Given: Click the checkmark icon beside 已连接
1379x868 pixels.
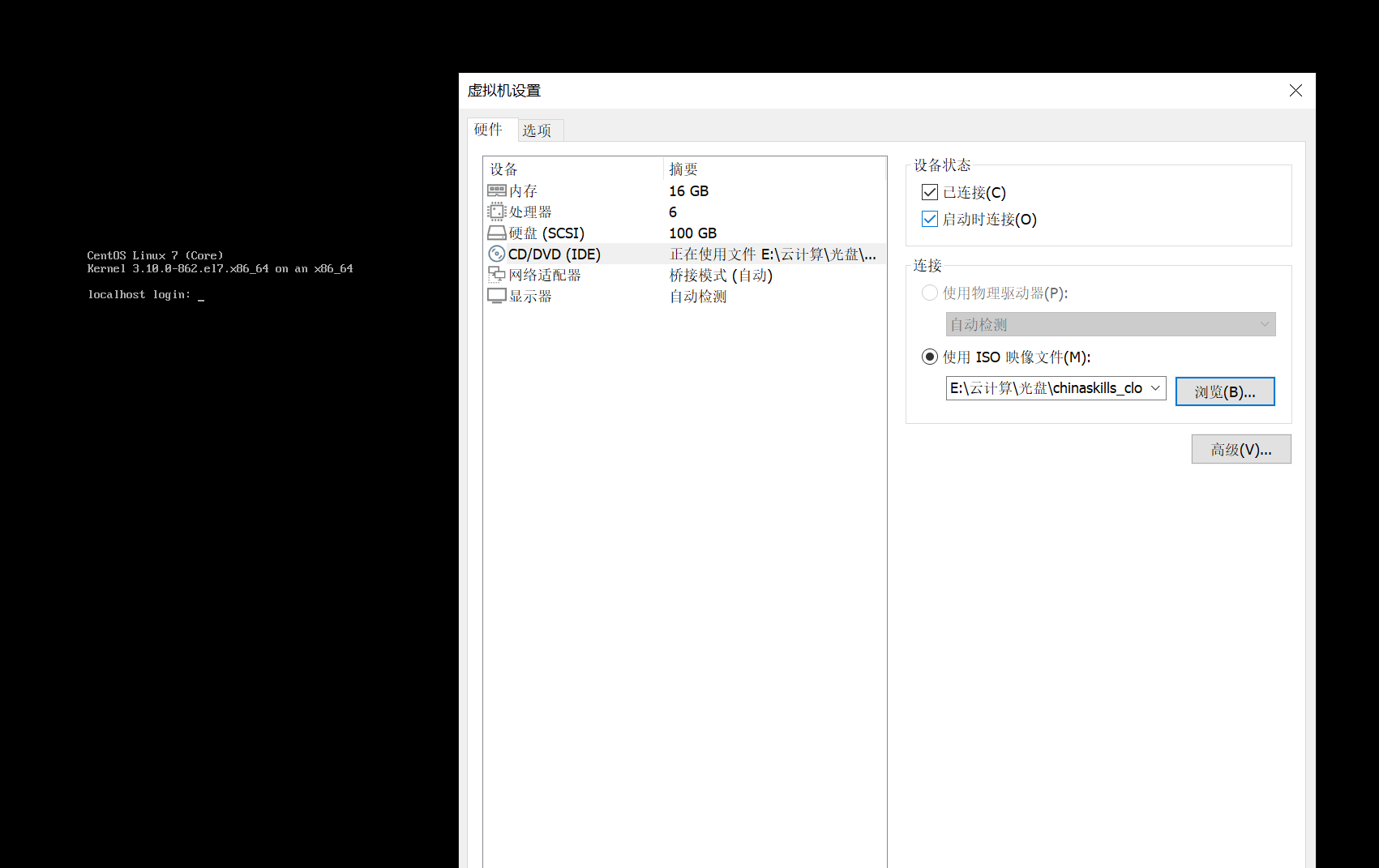Looking at the screenshot, I should click(929, 192).
